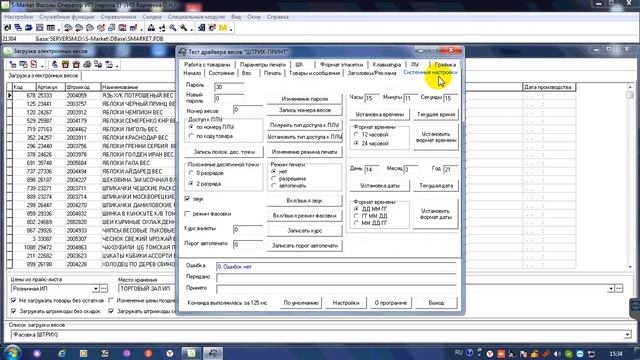Click the red scales icon in scales loading toolbar
The width and height of the screenshot is (640, 360).
[76, 64]
